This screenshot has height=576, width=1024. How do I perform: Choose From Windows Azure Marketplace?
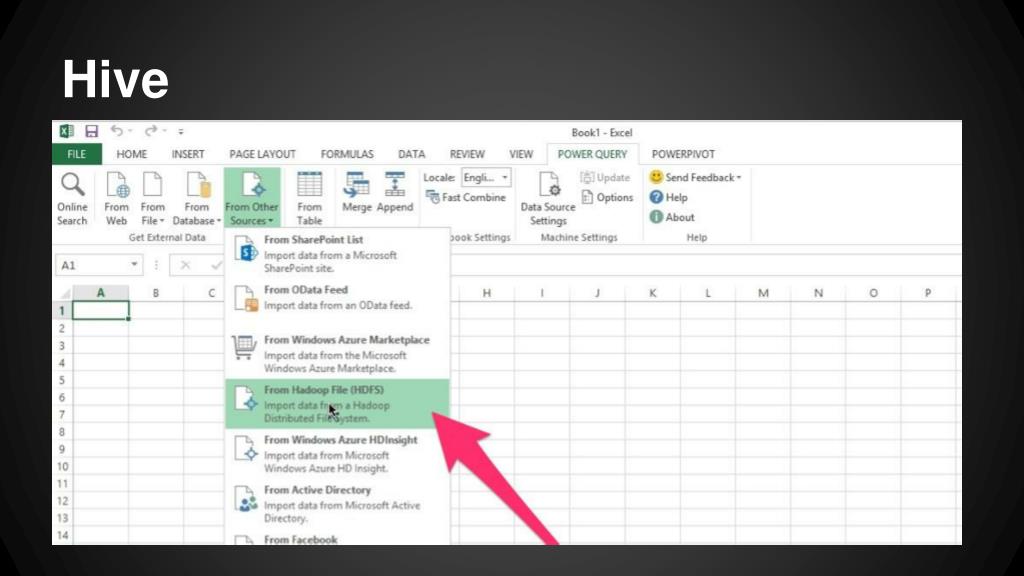[338, 353]
